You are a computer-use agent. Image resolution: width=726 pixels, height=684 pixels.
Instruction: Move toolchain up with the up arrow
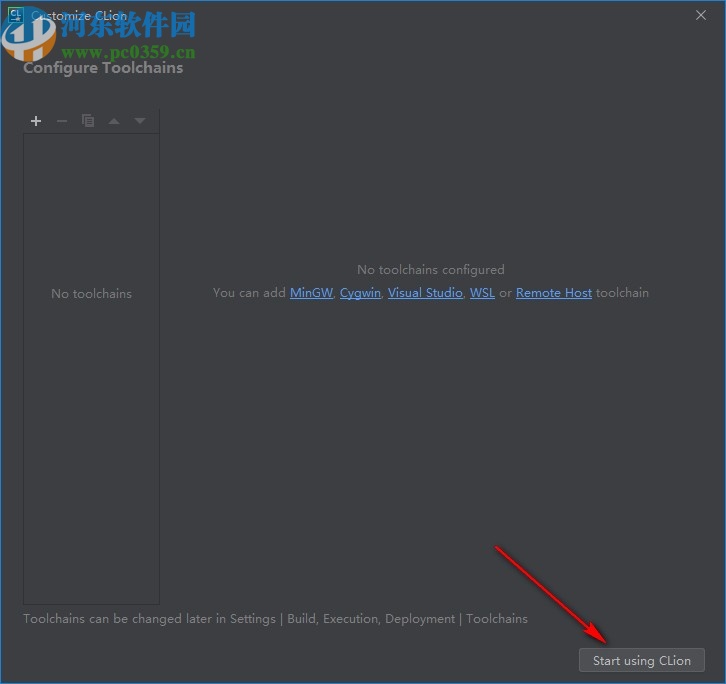click(114, 121)
